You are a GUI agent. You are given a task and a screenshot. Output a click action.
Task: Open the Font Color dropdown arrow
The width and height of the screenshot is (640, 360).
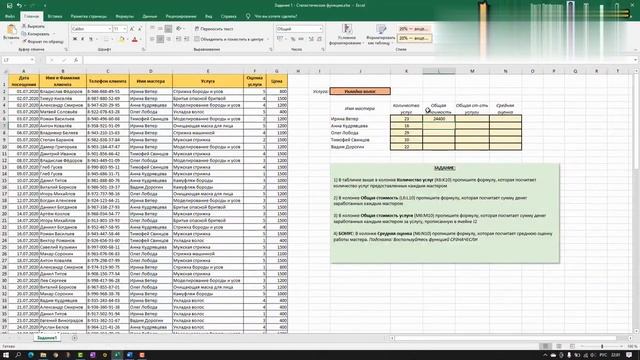pos(140,40)
